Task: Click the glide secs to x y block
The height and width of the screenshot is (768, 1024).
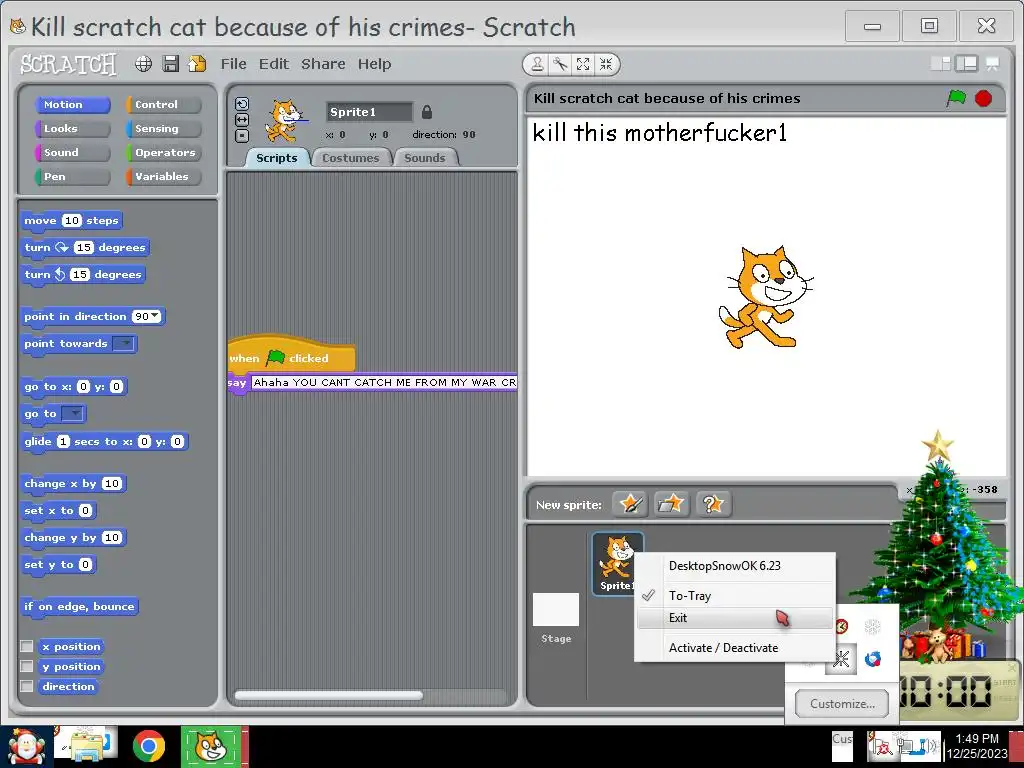Action: tap(104, 441)
